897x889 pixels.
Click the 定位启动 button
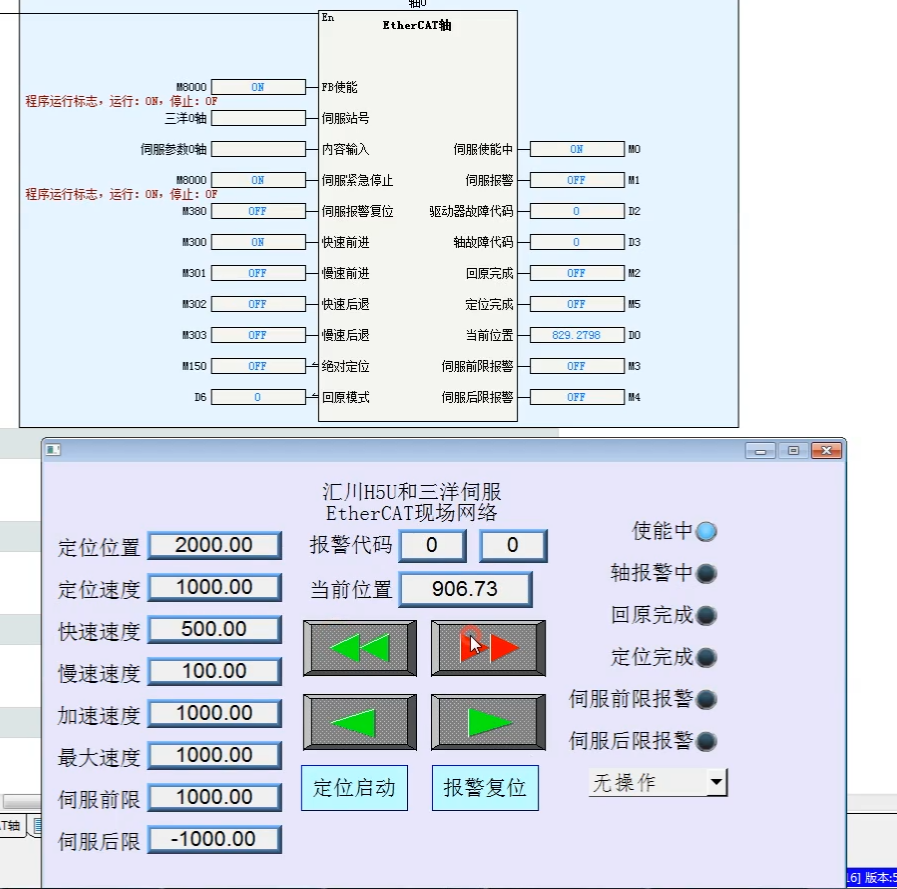tap(354, 788)
